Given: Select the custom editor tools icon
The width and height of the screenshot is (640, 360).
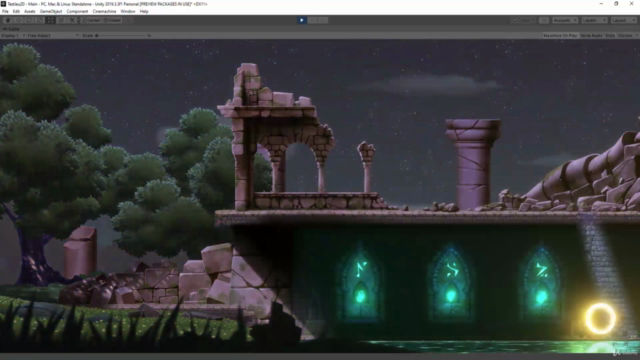Looking at the screenshot, I should point(72,20).
